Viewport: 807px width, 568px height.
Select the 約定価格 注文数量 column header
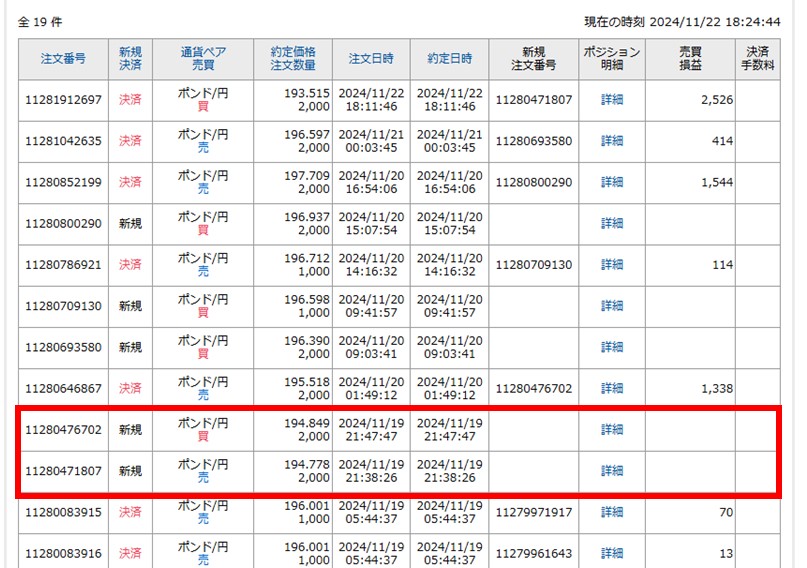(x=292, y=59)
